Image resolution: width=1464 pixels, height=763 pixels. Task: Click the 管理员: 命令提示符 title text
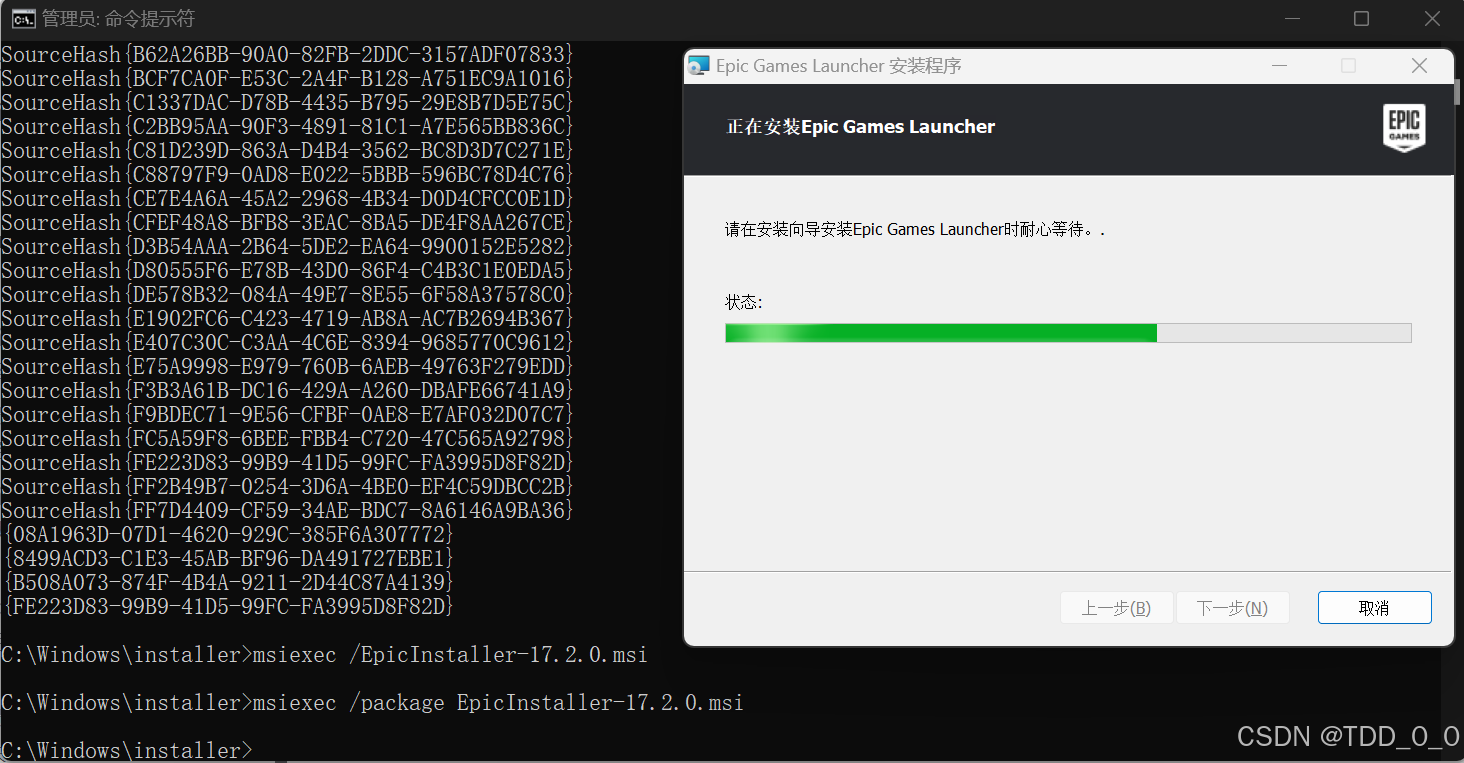118,19
